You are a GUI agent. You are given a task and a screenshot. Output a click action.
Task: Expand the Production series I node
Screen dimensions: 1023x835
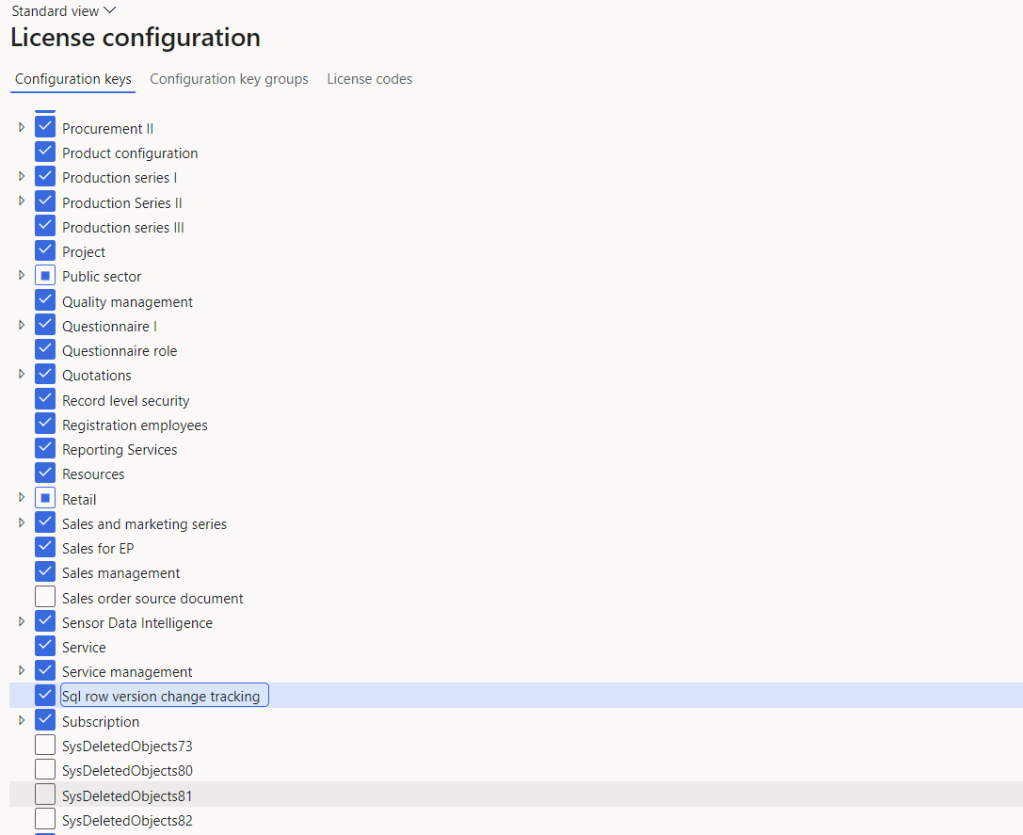pos(22,177)
